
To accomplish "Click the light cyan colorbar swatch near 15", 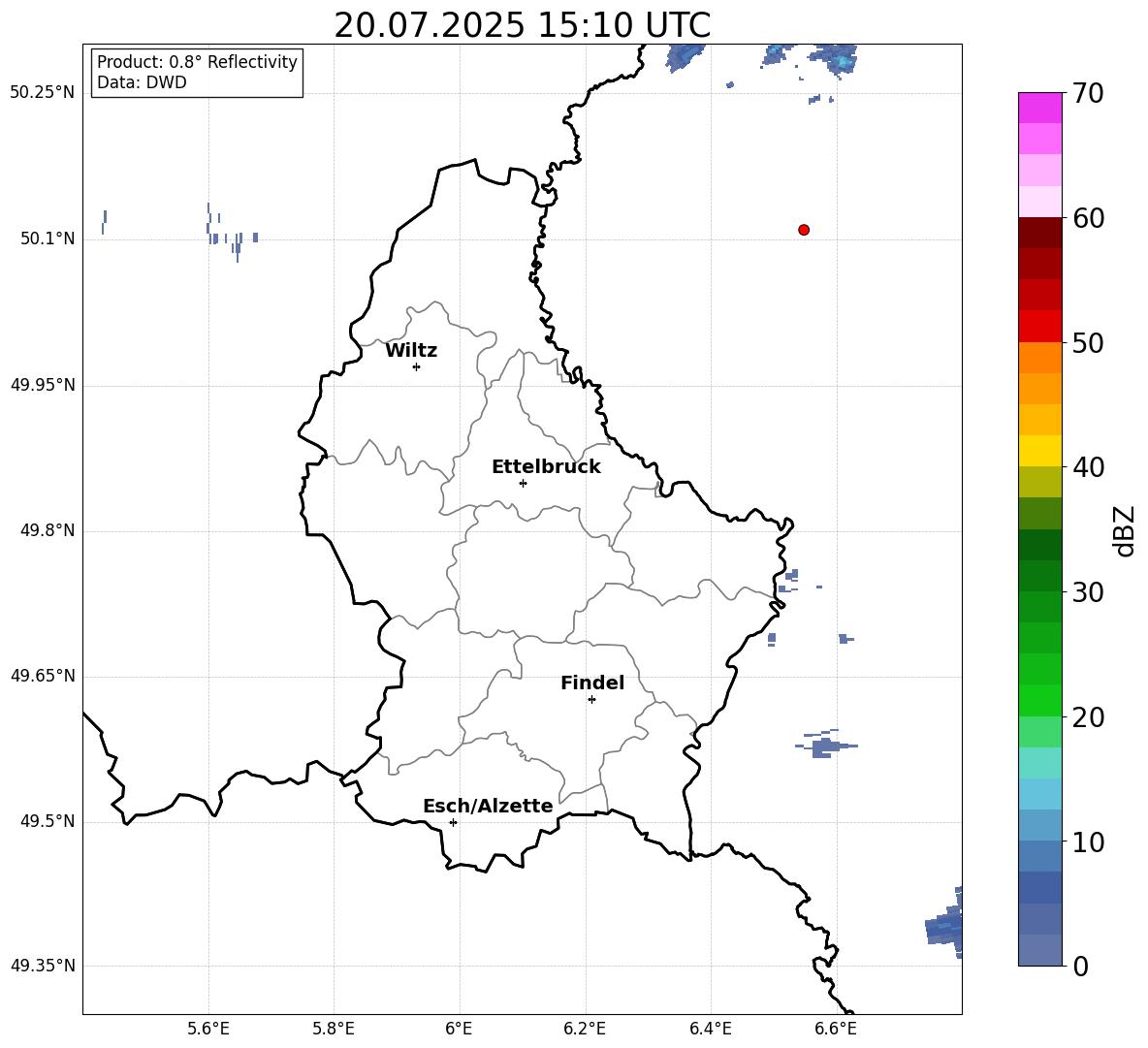I will pyautogui.click(x=1039, y=763).
